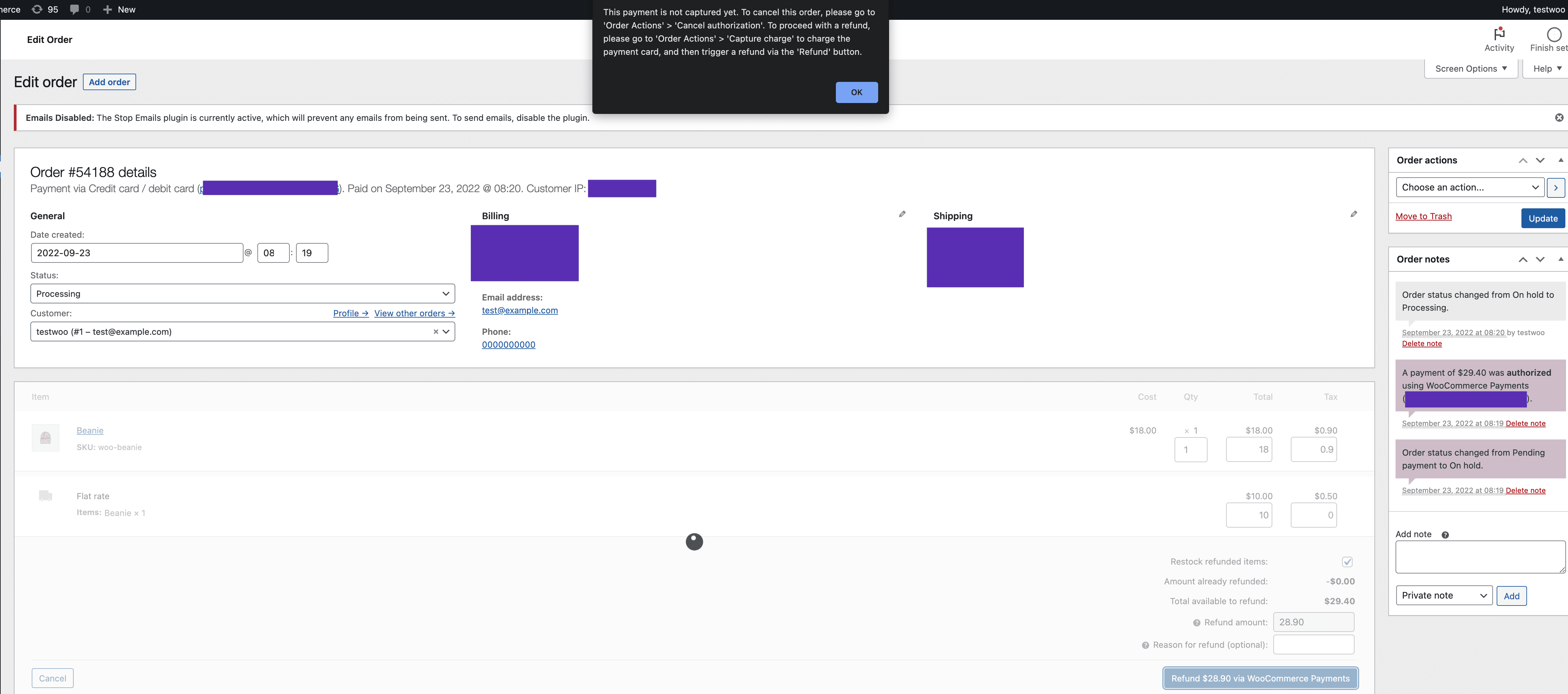Click inside the Refund amount field
1568x694 pixels.
pos(1313,622)
